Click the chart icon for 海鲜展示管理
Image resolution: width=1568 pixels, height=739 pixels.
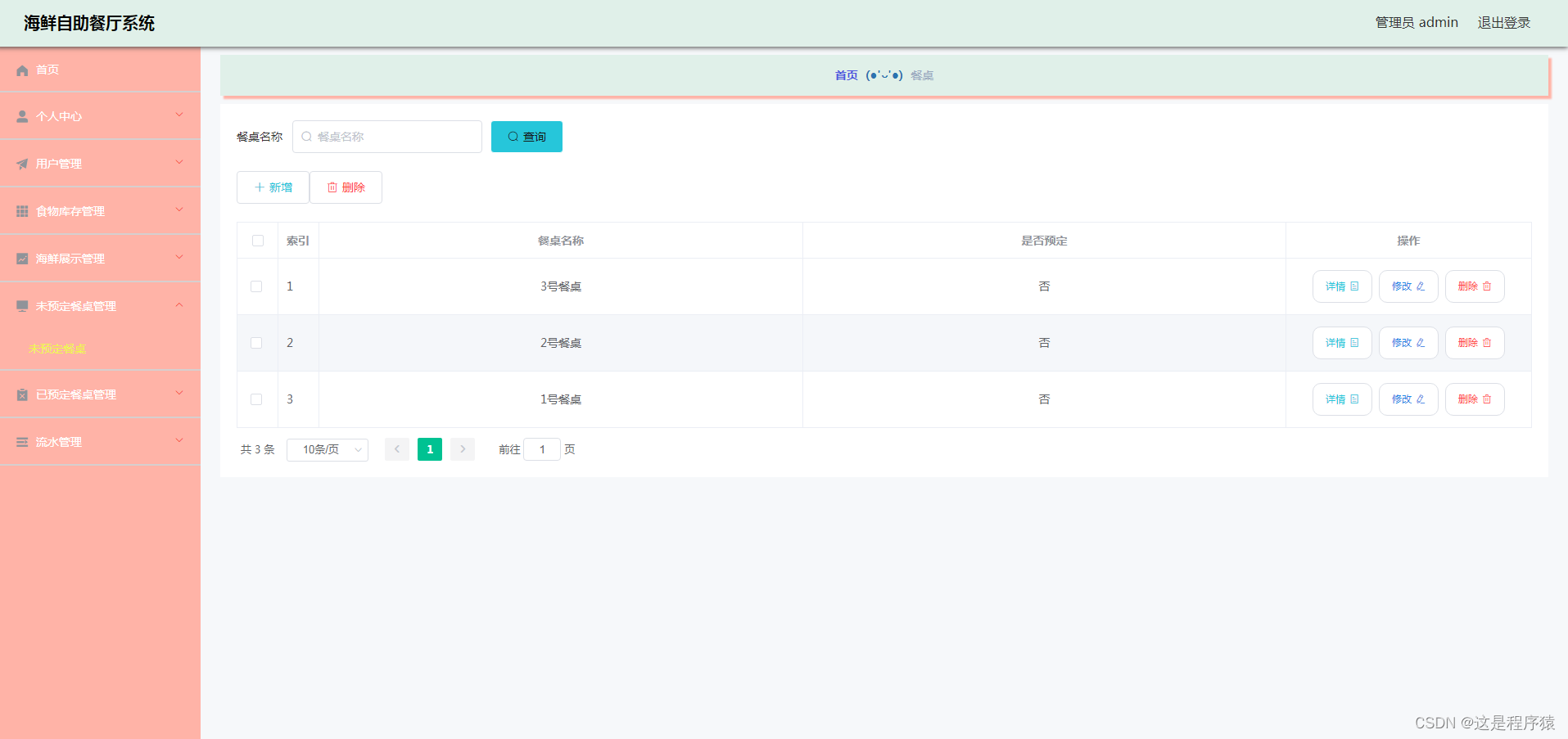22,259
